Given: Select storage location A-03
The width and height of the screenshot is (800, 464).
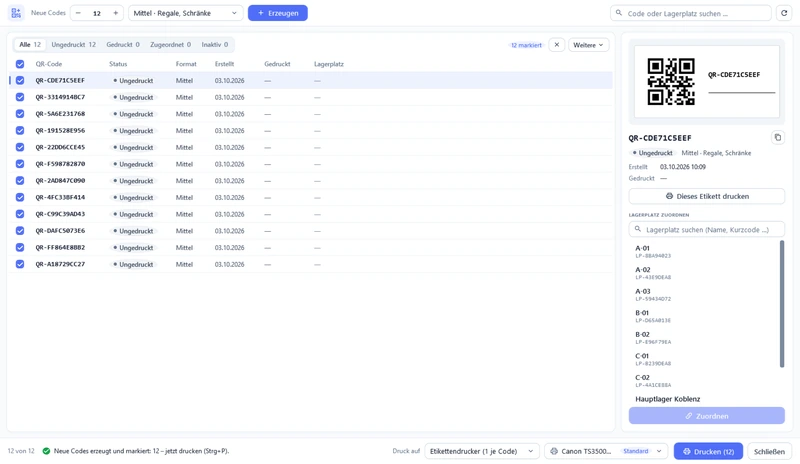Looking at the screenshot, I should (x=704, y=295).
